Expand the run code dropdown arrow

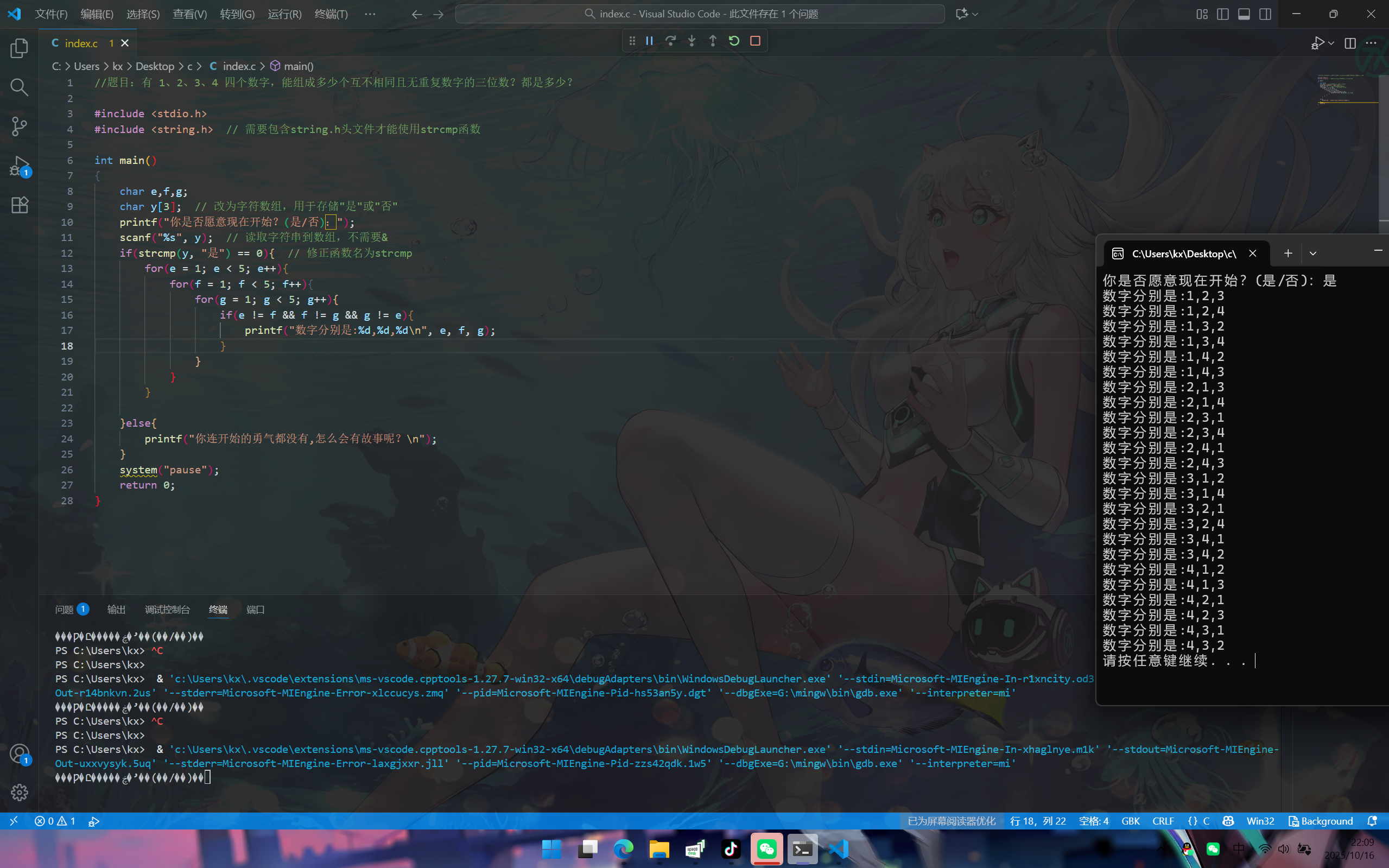point(1331,43)
